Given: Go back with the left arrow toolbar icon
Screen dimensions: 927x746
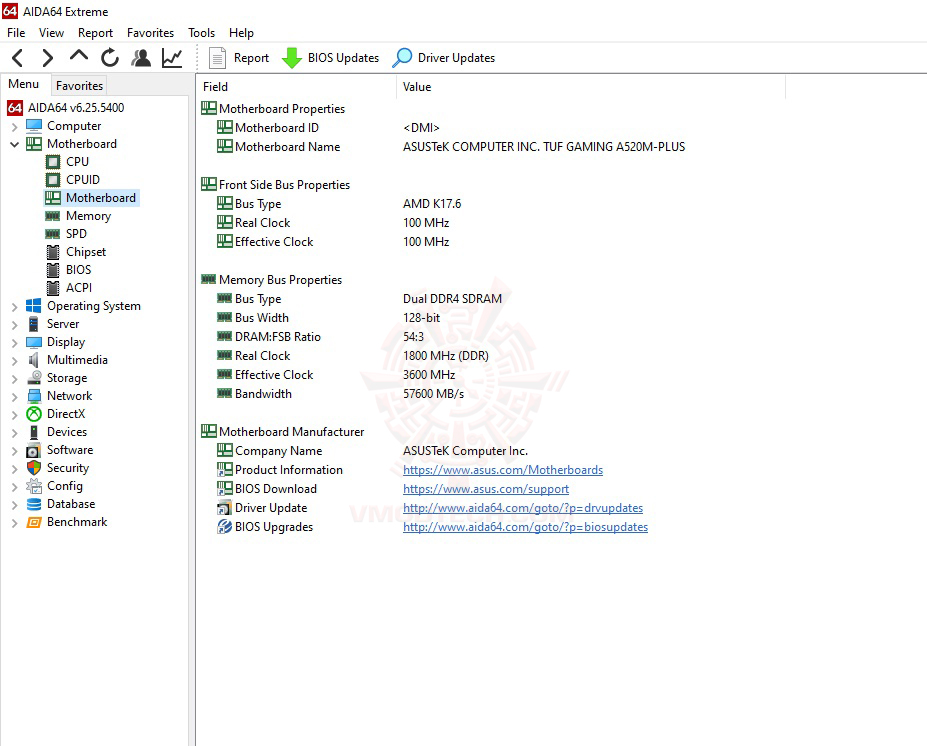Looking at the screenshot, I should click(18, 58).
